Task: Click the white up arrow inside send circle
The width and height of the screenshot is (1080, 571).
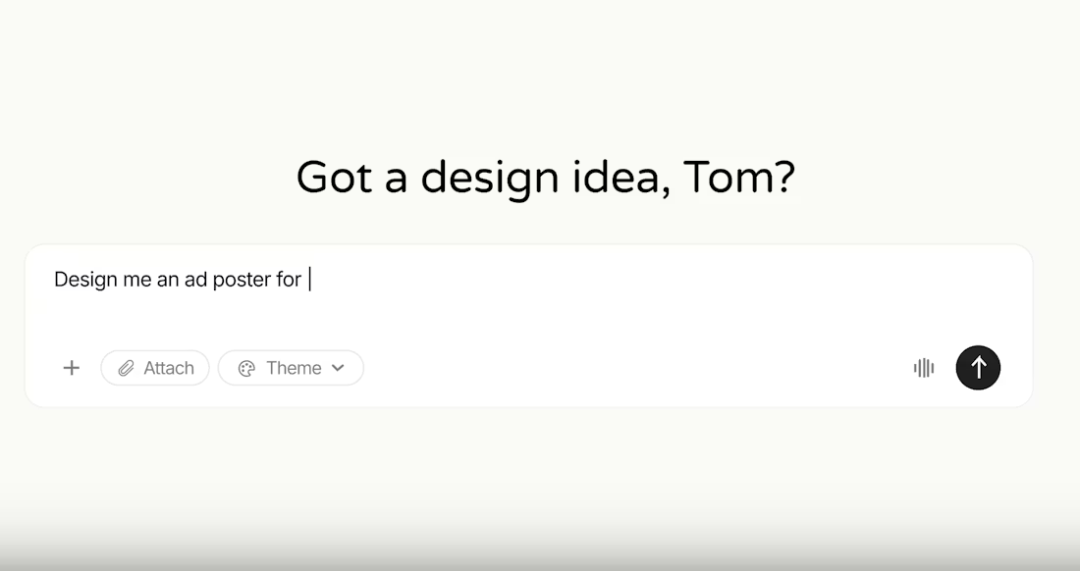Action: point(978,368)
